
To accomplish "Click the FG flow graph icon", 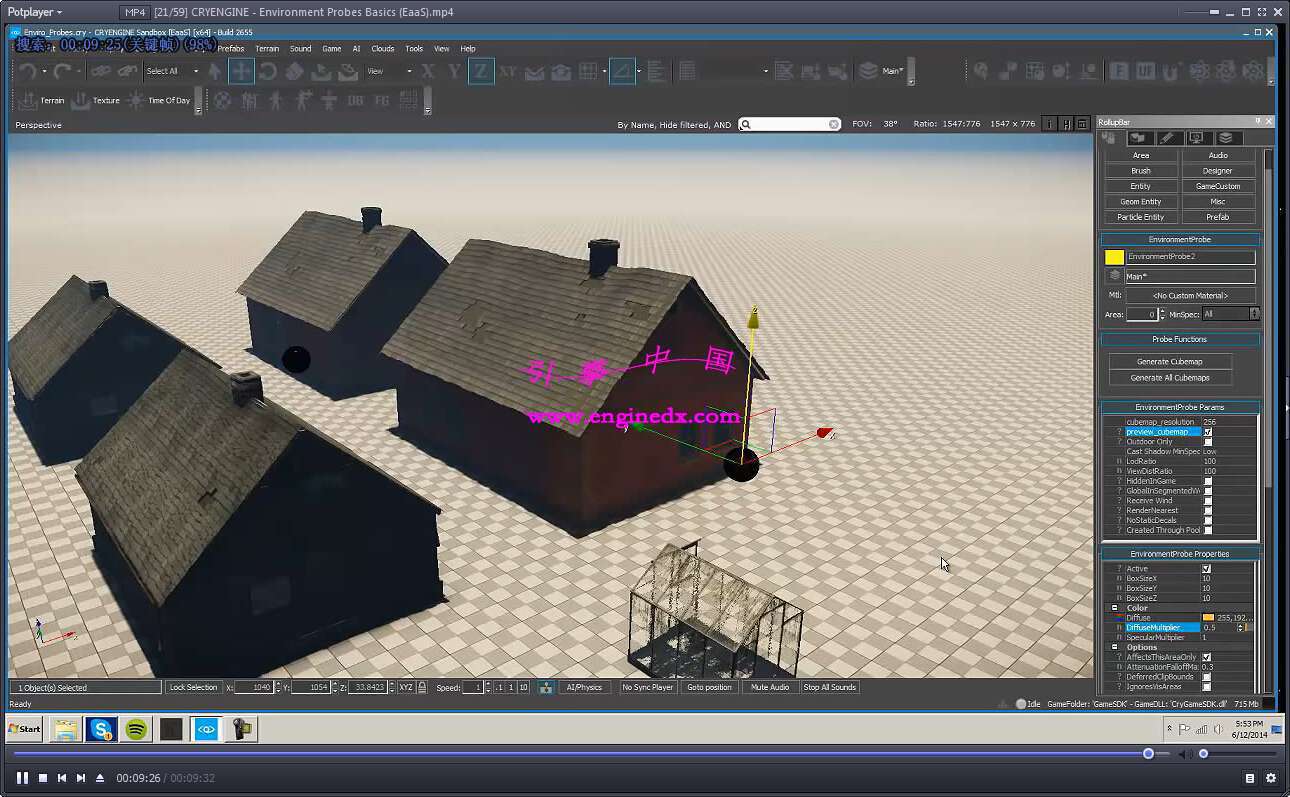I will 381,100.
